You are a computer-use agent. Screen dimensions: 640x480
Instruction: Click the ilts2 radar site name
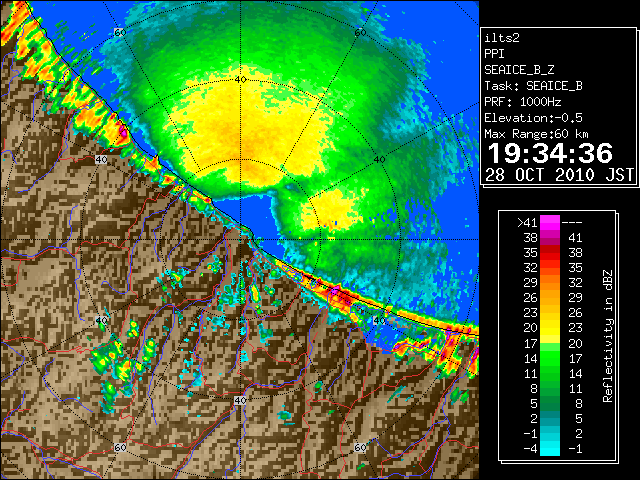[502, 38]
